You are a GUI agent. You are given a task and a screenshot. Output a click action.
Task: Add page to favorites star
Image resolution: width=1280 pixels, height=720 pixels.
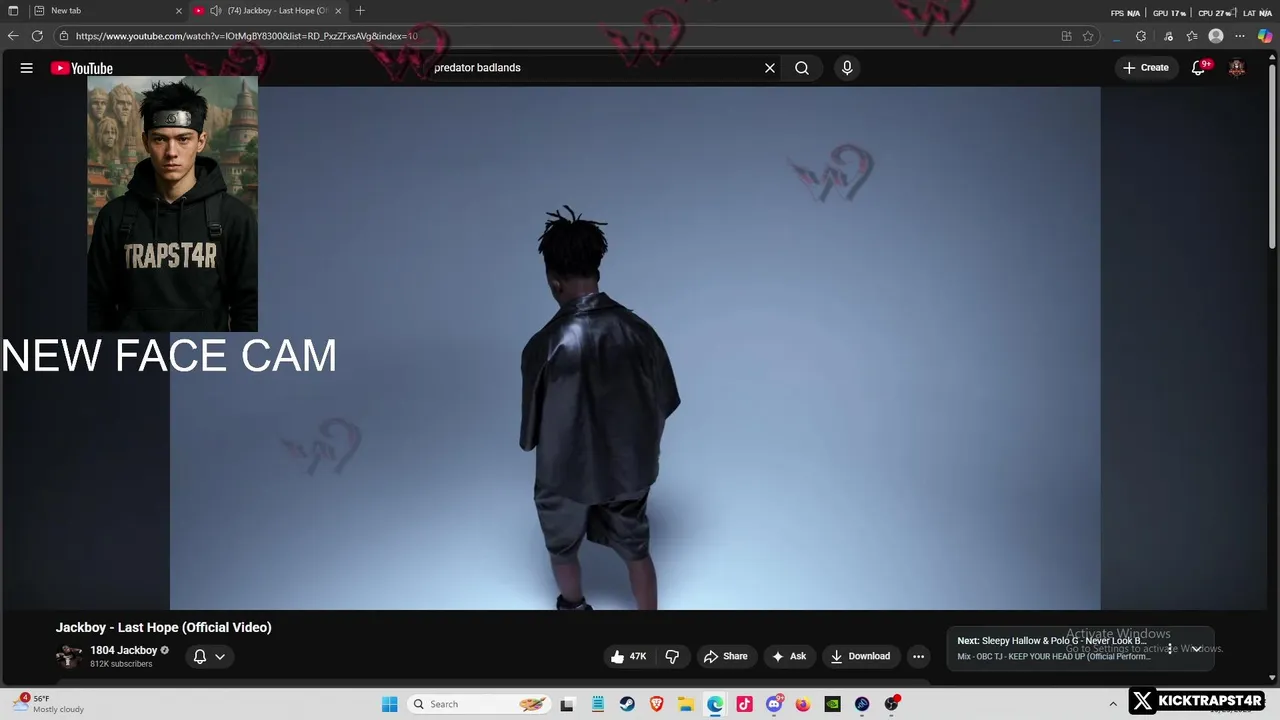pyautogui.click(x=1088, y=36)
